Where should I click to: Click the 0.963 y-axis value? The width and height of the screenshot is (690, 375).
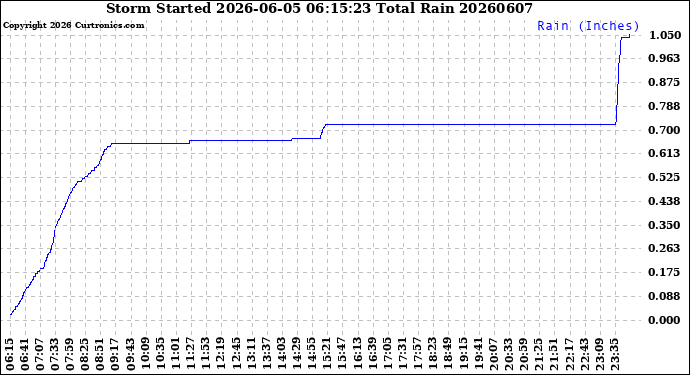coord(665,58)
